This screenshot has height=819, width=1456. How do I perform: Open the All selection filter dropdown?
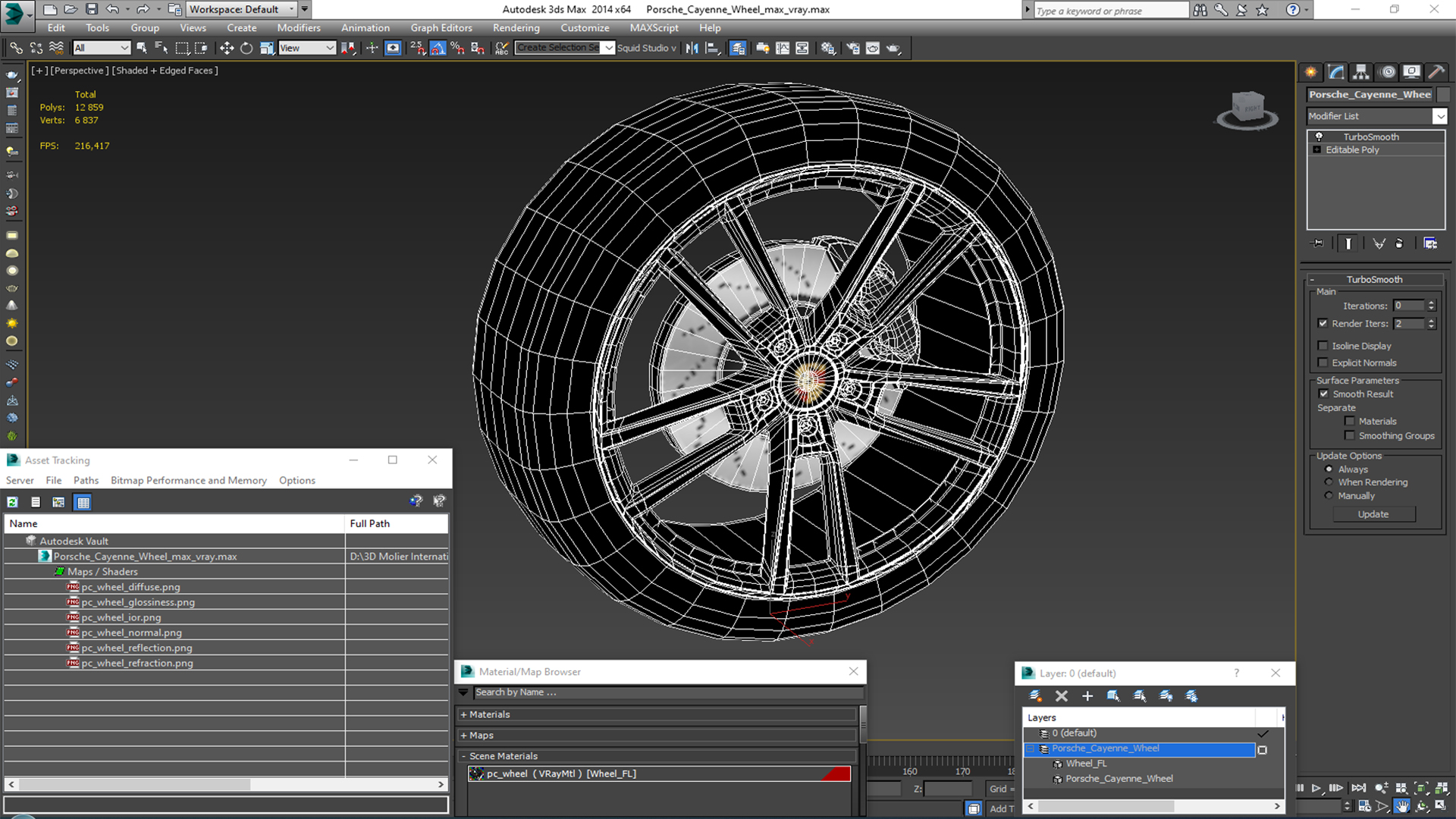point(102,48)
